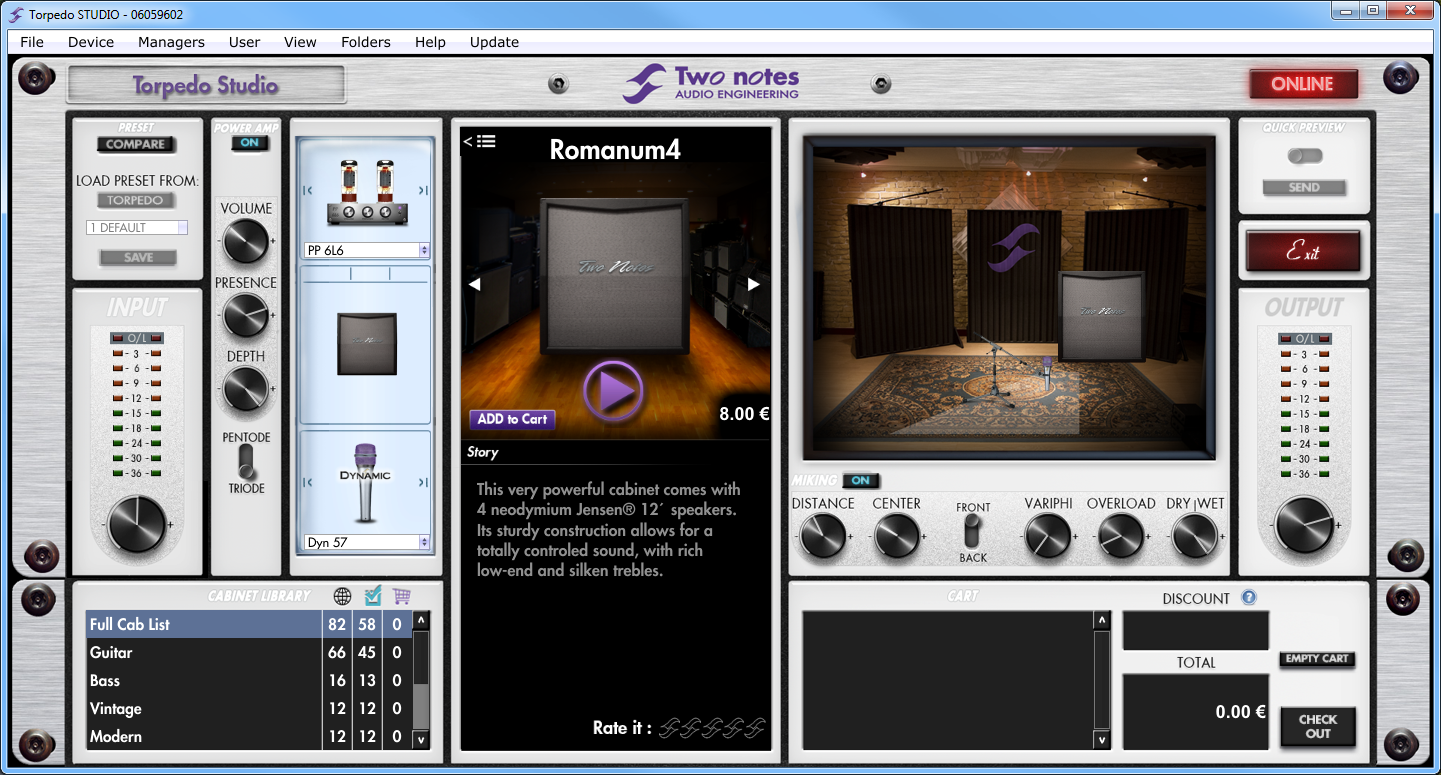The width and height of the screenshot is (1441, 775).
Task: Select next microphone arrow
Action: click(x=423, y=484)
